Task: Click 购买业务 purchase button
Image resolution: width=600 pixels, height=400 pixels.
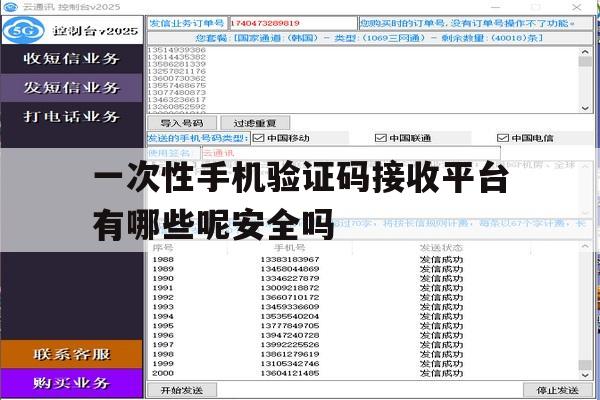Action: [x=72, y=383]
